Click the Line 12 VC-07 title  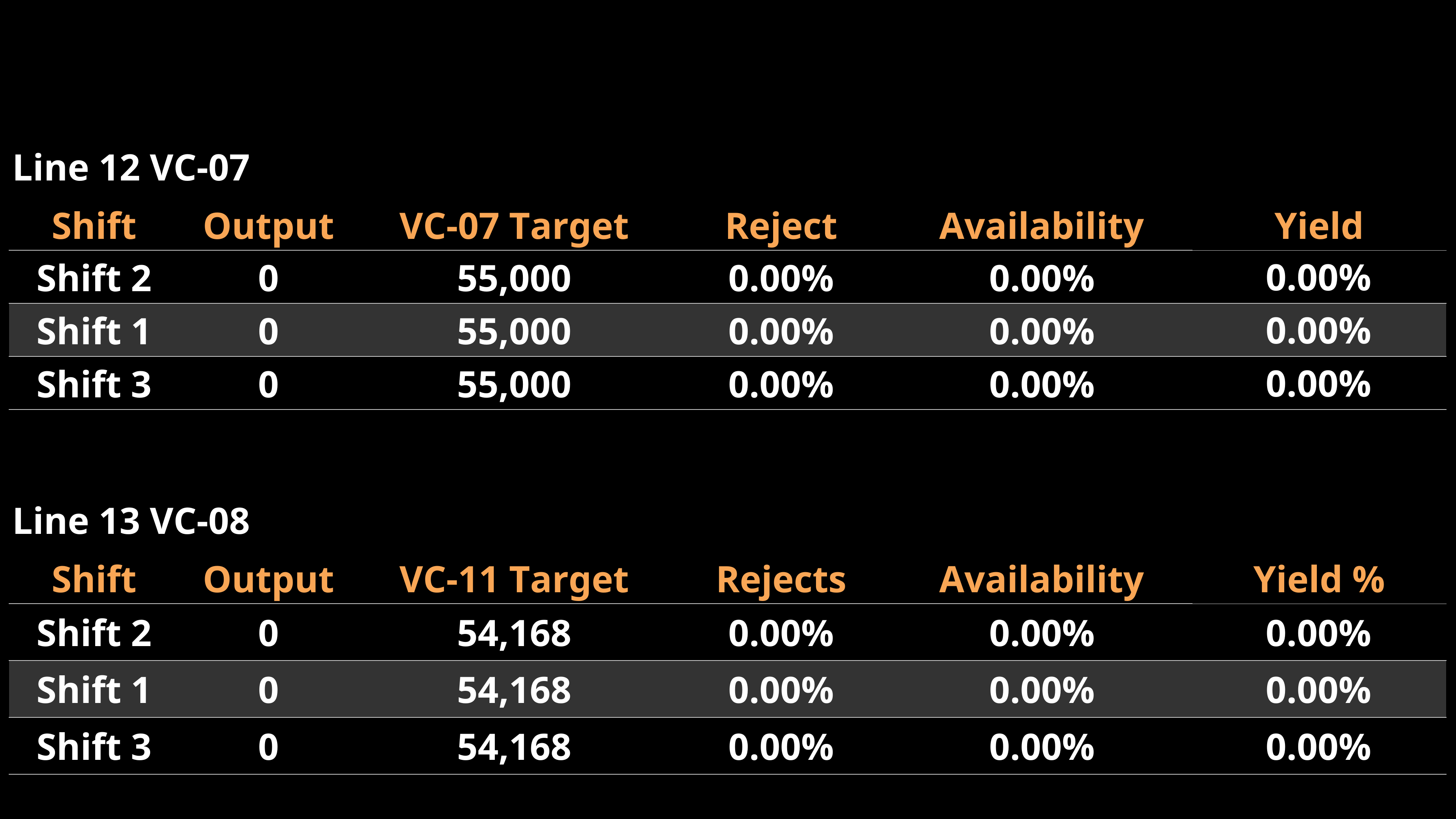(131, 168)
